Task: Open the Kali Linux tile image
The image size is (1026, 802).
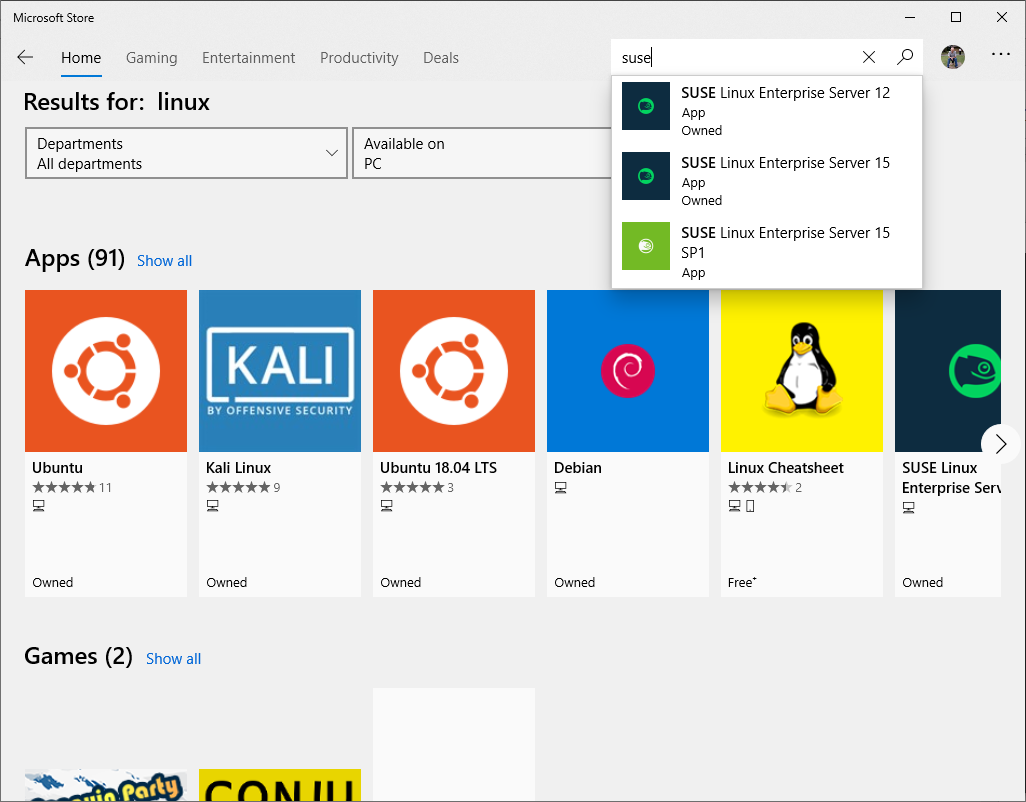Action: pos(280,371)
